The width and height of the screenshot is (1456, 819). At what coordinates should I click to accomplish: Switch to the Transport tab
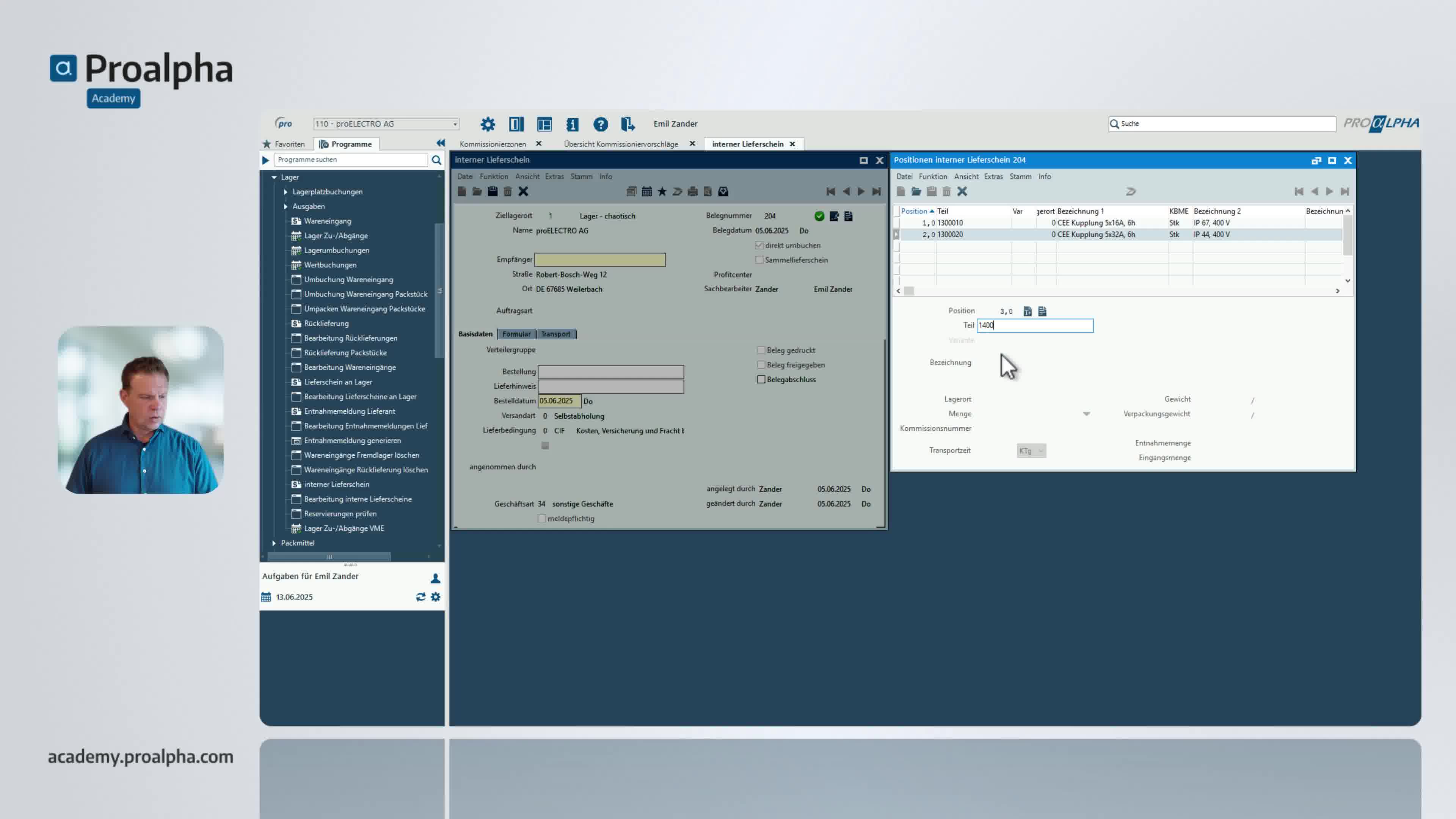pos(555,334)
